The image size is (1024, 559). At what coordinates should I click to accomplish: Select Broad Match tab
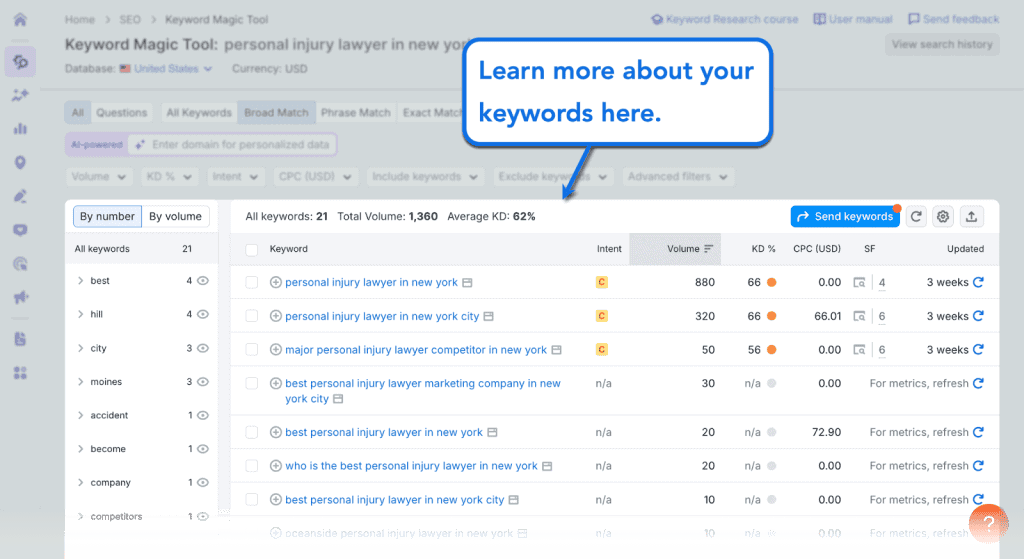tap(276, 112)
